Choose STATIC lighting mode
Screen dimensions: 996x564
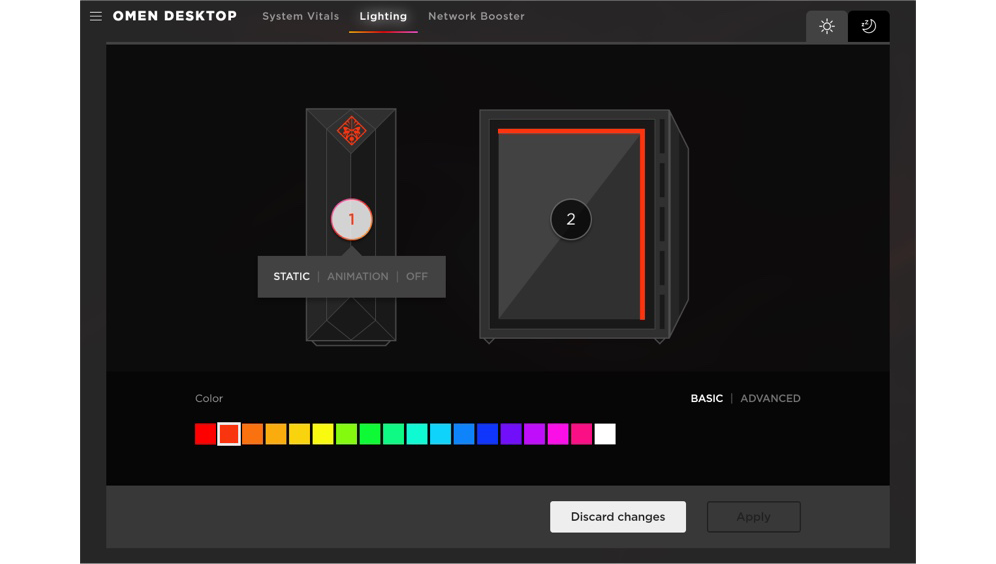(x=292, y=276)
